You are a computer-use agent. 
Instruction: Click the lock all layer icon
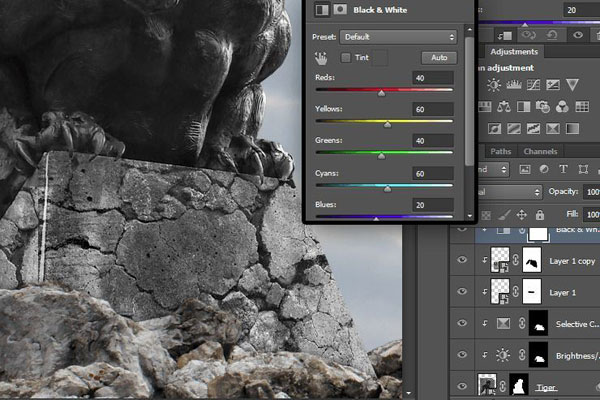[540, 215]
